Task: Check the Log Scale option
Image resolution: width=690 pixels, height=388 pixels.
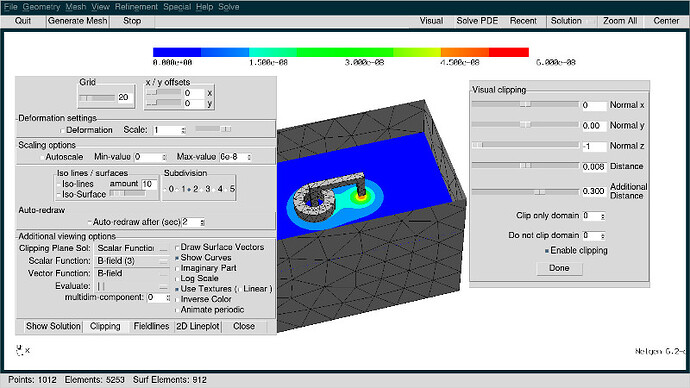Action: click(177, 279)
